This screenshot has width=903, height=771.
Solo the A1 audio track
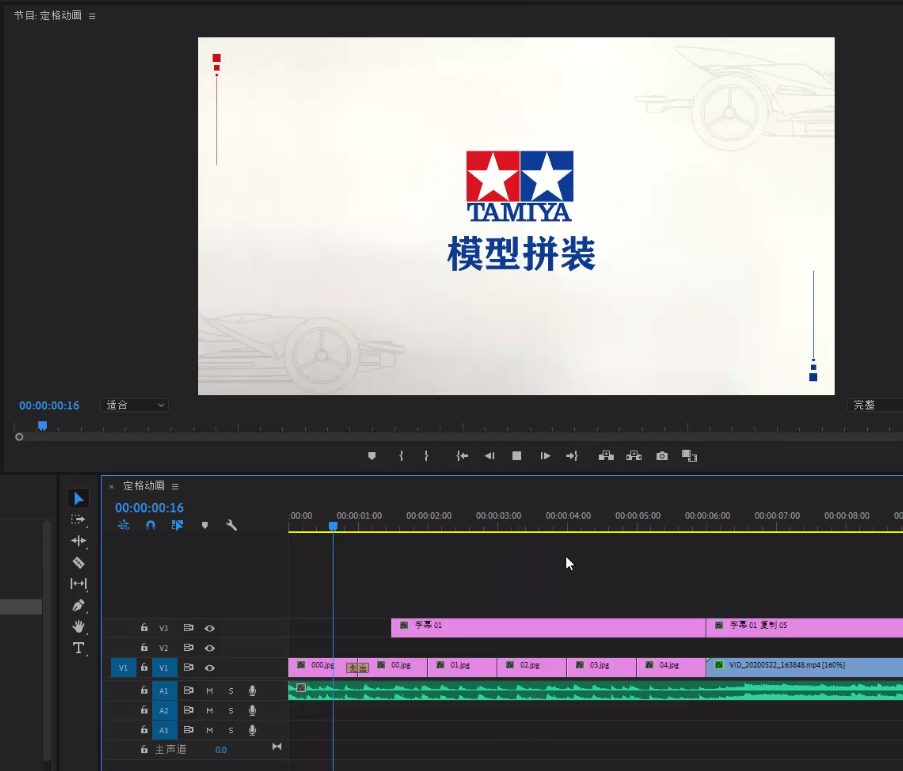click(x=231, y=691)
